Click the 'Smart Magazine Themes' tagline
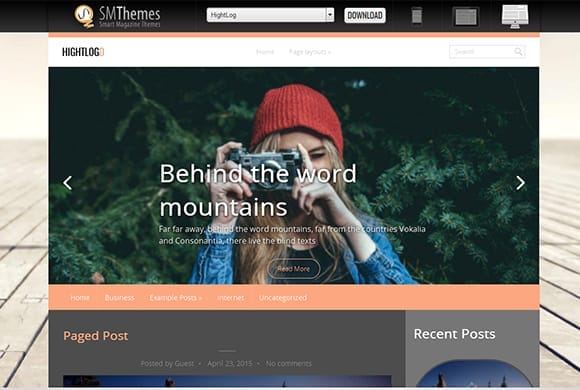The width and height of the screenshot is (580, 390). tap(130, 24)
